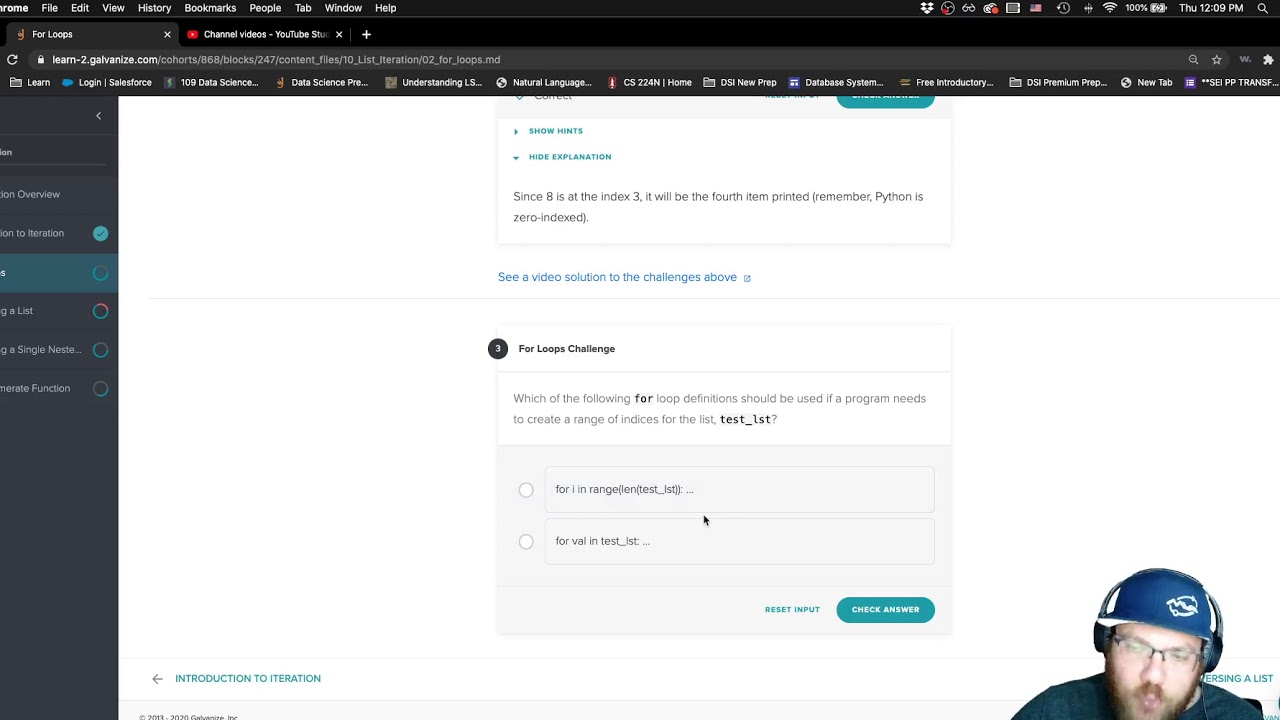
Task: Click the clock showing Thu 12:09 PM
Action: (x=1211, y=8)
